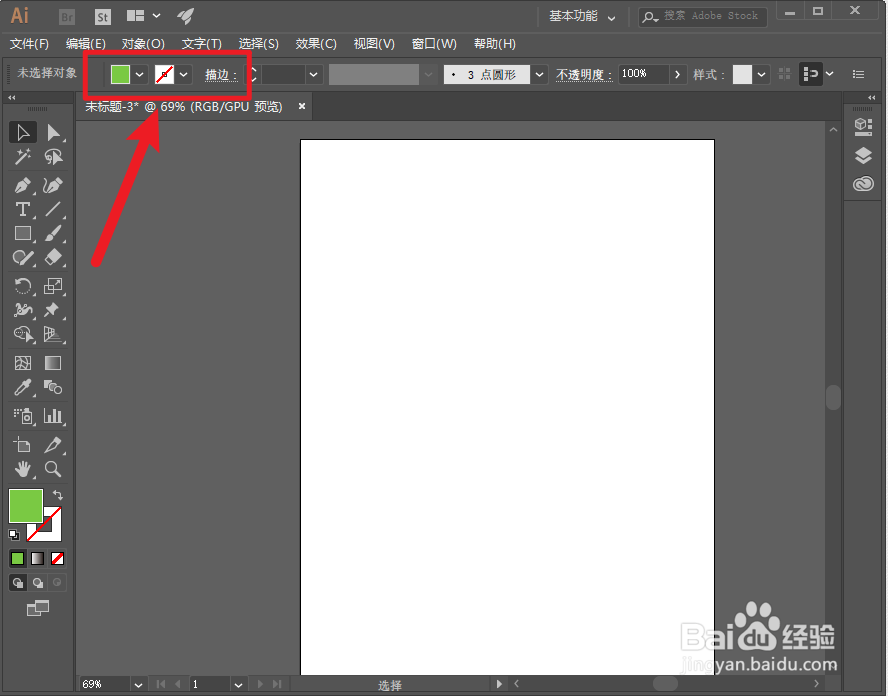Screen dimensions: 888x696
Task: Select the Type tool
Action: (x=23, y=210)
